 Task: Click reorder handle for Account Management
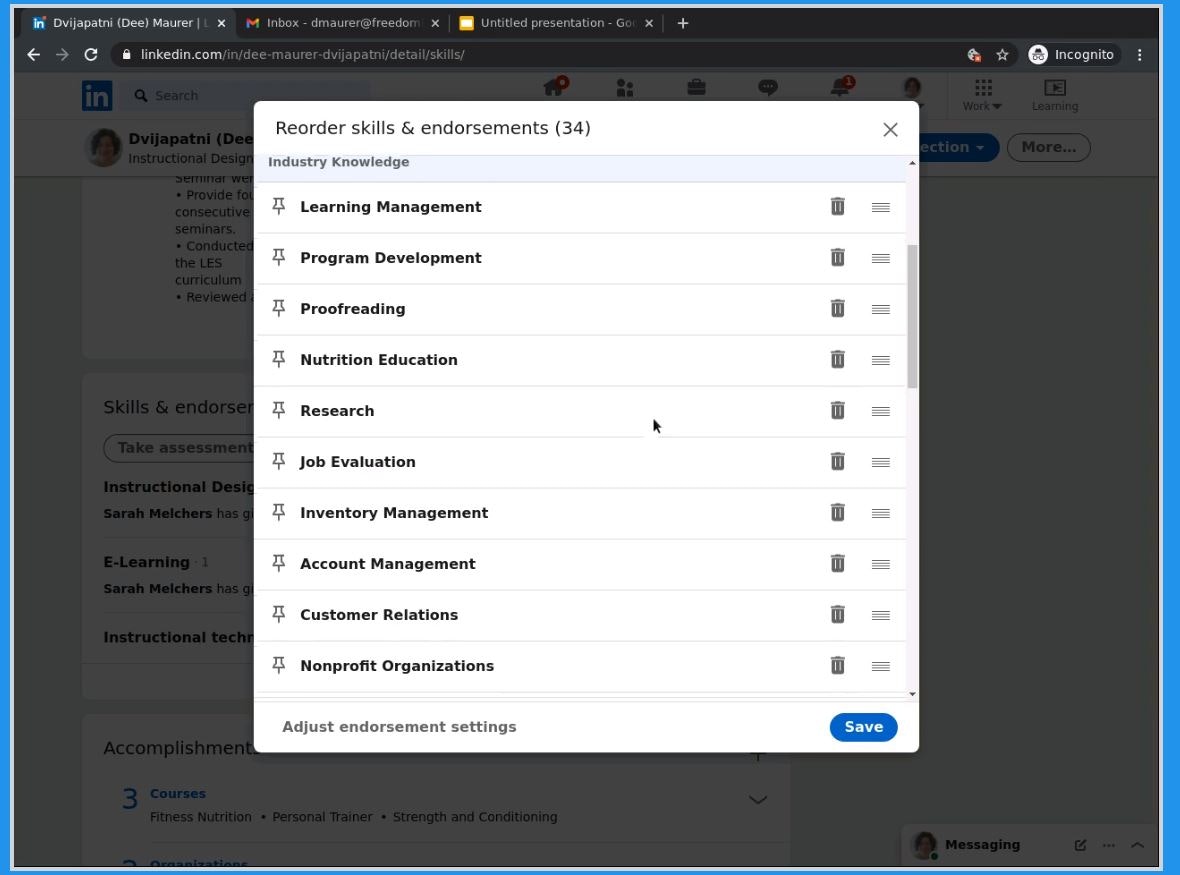[x=880, y=564]
